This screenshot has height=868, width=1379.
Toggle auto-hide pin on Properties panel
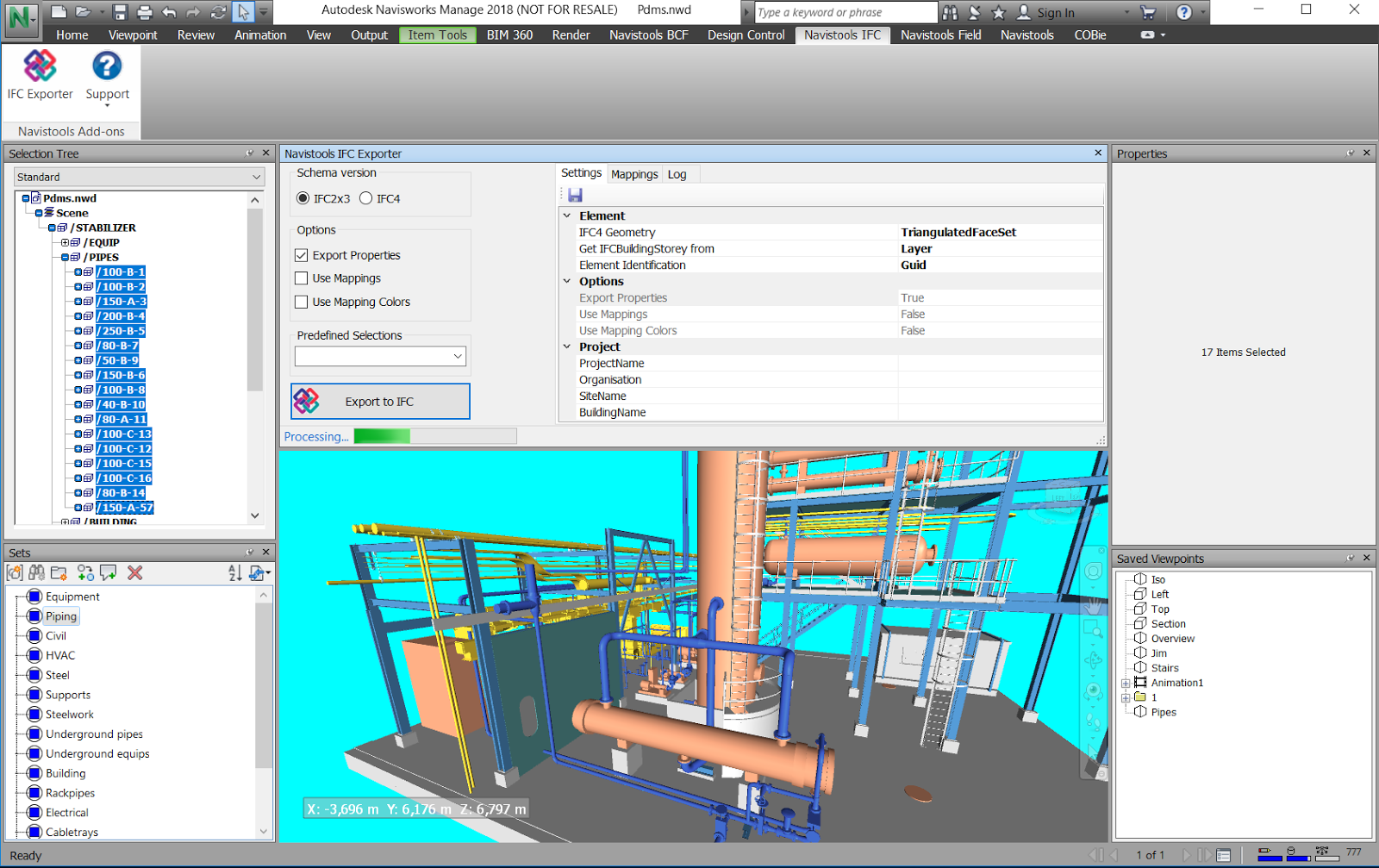point(1351,153)
